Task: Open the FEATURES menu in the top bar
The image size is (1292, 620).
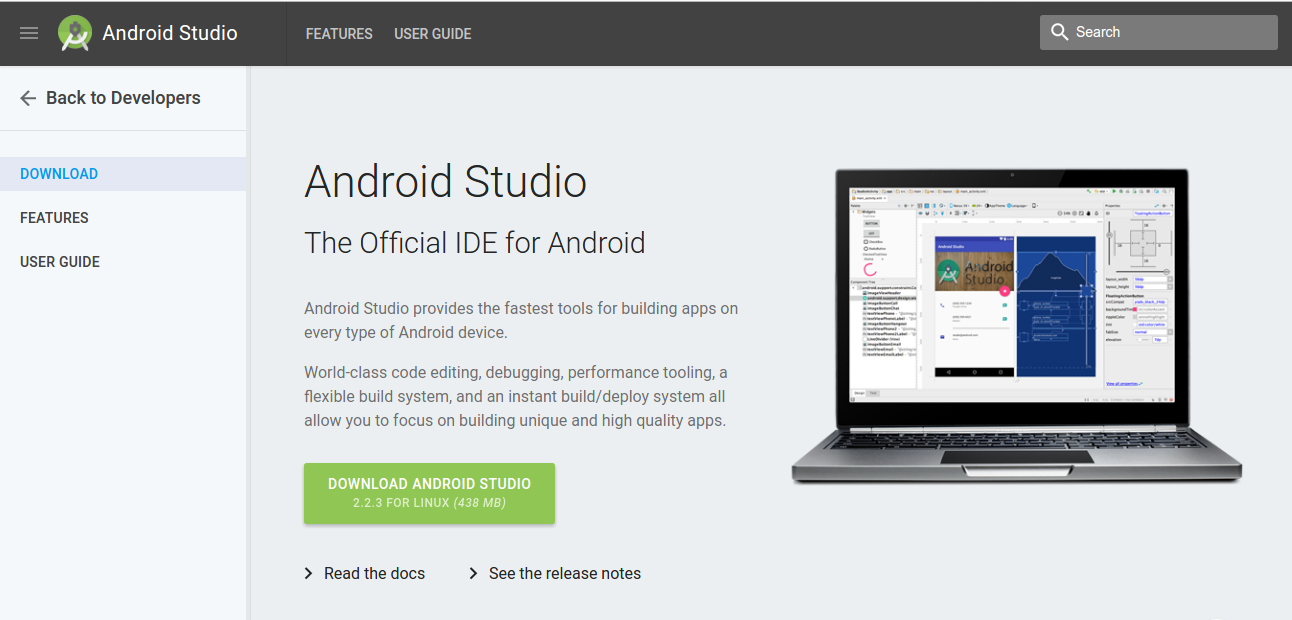Action: 339,33
